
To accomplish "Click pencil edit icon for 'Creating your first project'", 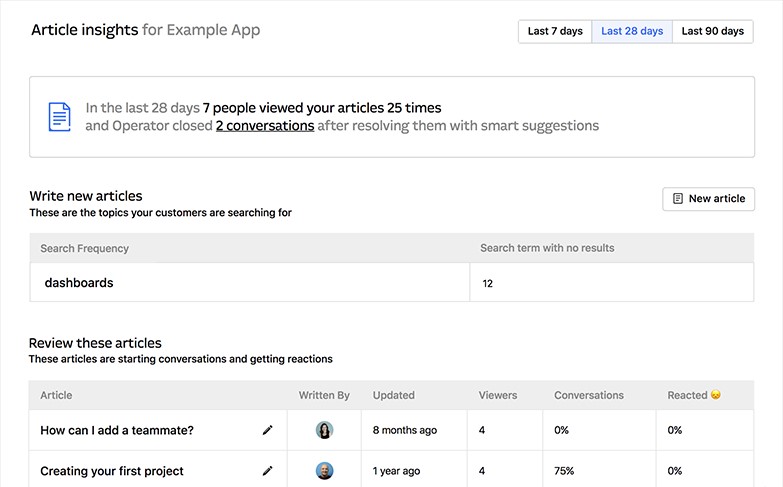I will [x=267, y=471].
